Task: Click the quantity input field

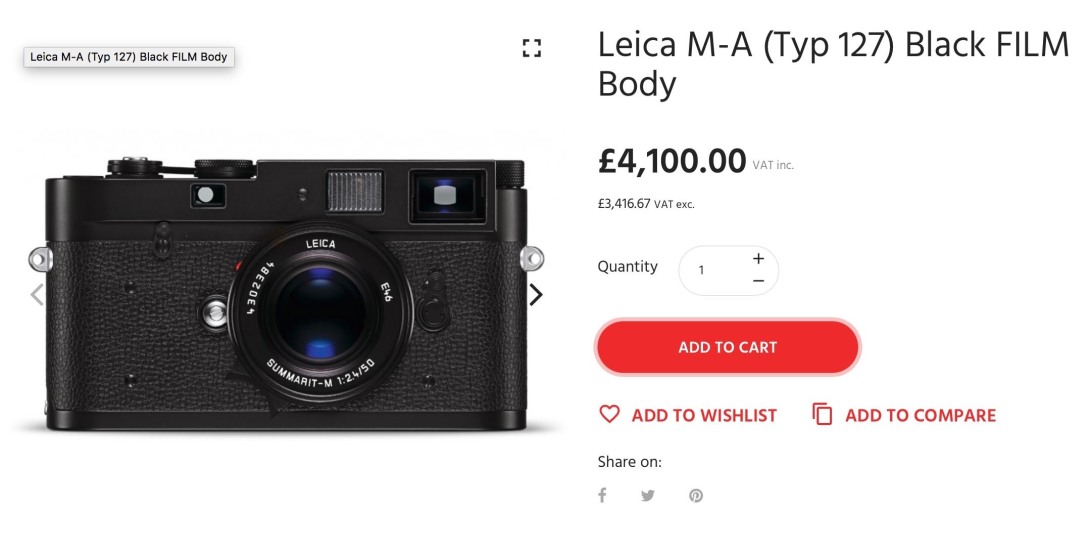Action: (712, 270)
